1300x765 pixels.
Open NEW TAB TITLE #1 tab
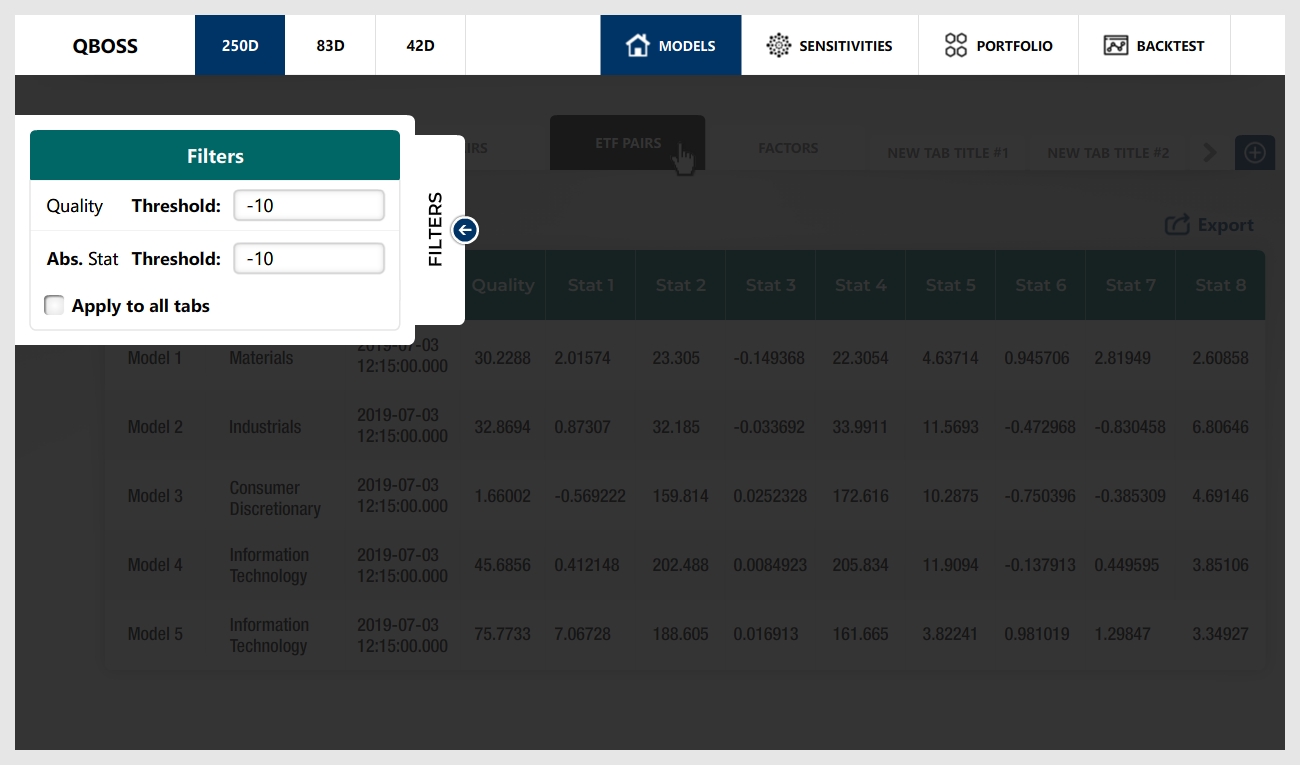[x=948, y=153]
